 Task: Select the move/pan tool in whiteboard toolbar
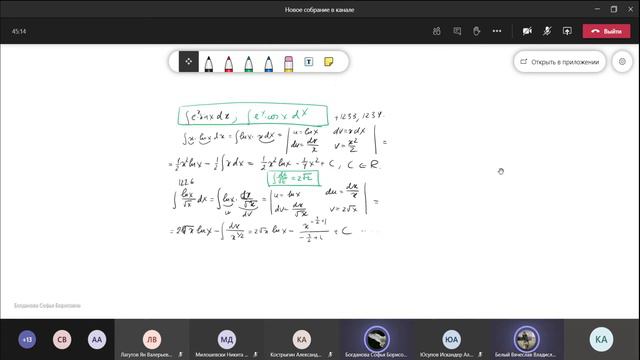pyautogui.click(x=189, y=62)
